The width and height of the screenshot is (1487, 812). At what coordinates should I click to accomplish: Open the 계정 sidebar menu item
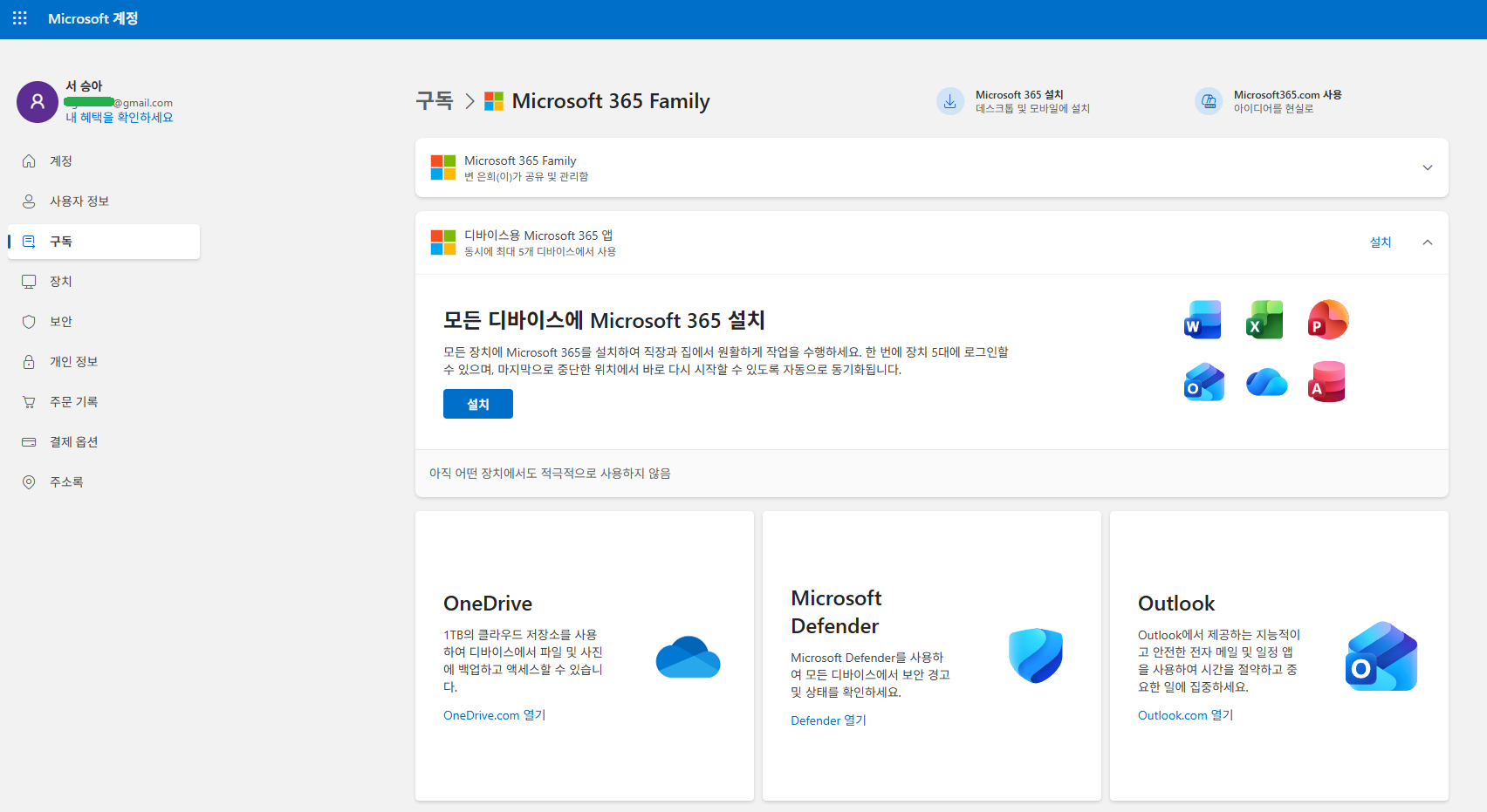[104, 161]
